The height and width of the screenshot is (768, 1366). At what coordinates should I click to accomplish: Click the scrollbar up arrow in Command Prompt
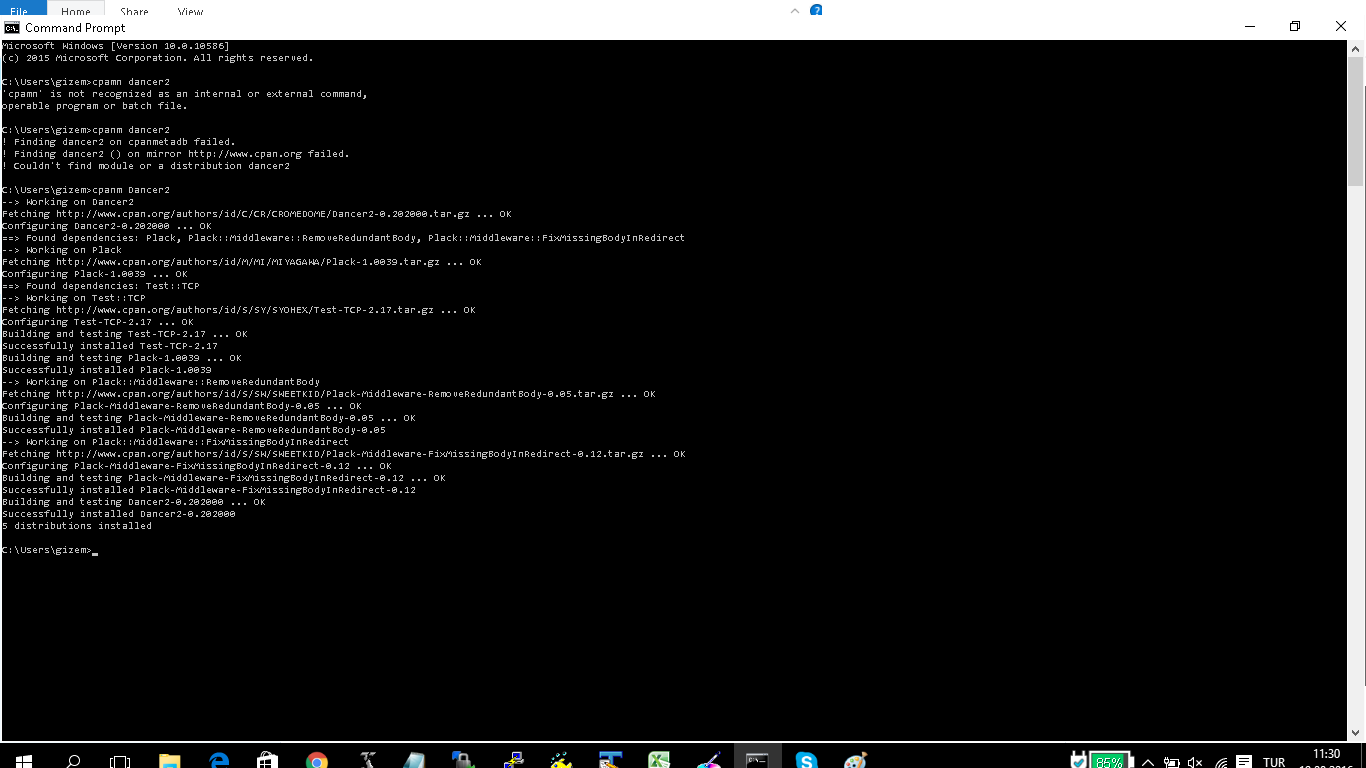coord(1356,49)
